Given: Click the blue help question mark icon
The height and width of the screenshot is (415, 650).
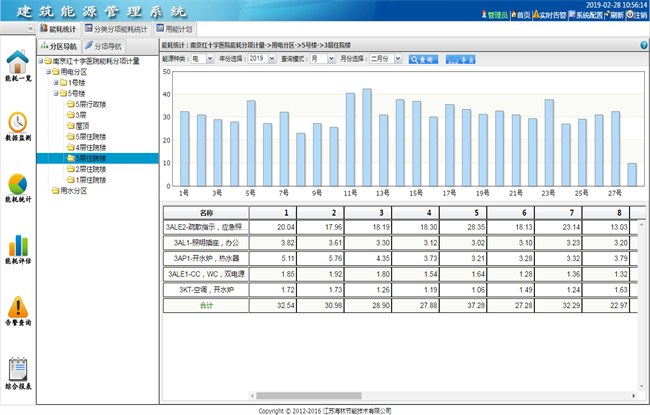Looking at the screenshot, I should click(x=644, y=45).
